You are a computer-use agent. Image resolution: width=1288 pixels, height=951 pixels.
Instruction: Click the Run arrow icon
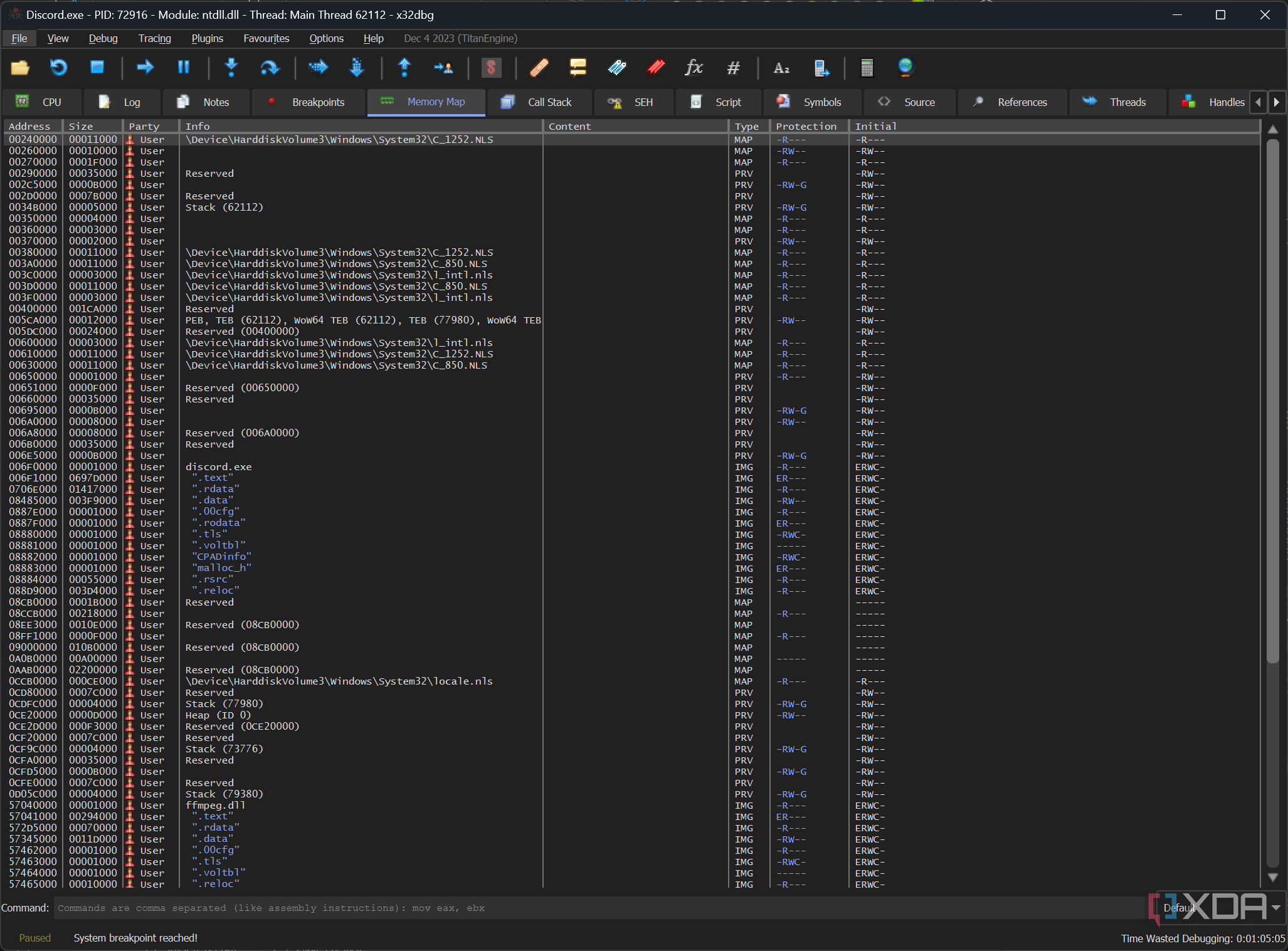coord(145,67)
